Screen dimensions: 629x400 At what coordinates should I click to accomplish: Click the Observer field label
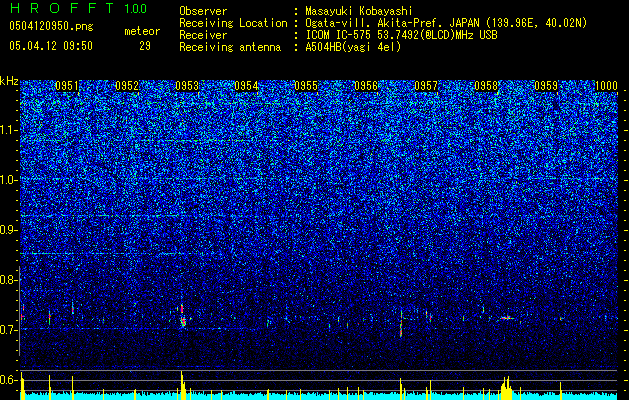(x=203, y=11)
